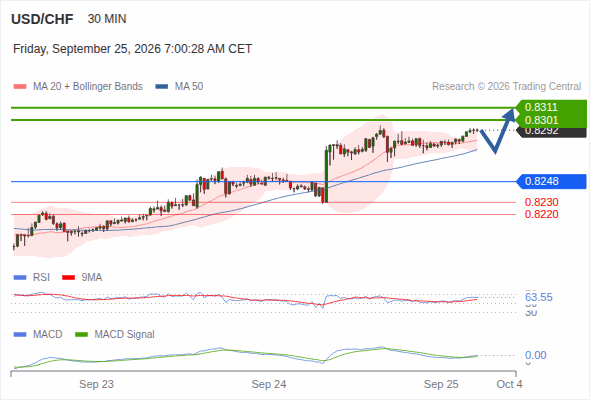
Task: Click the RSI value 63.55
Action: point(539,298)
